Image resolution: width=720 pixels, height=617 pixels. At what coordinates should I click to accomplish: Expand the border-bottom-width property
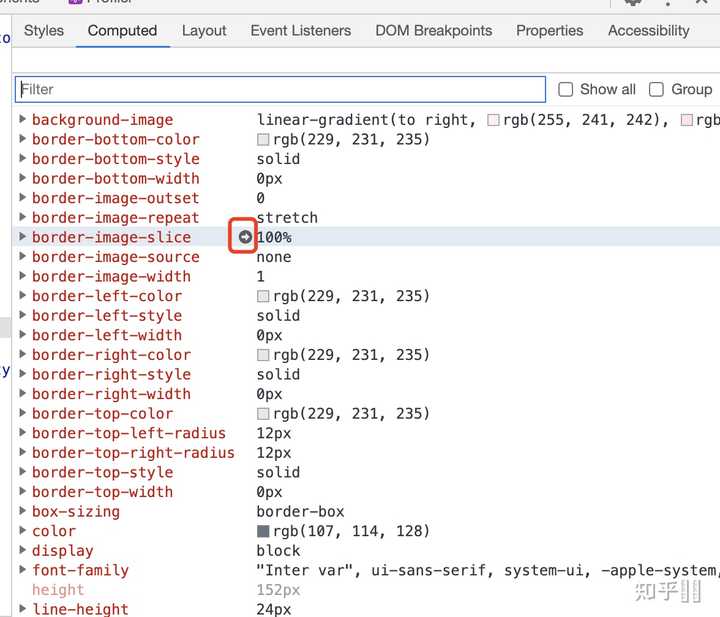coord(22,178)
